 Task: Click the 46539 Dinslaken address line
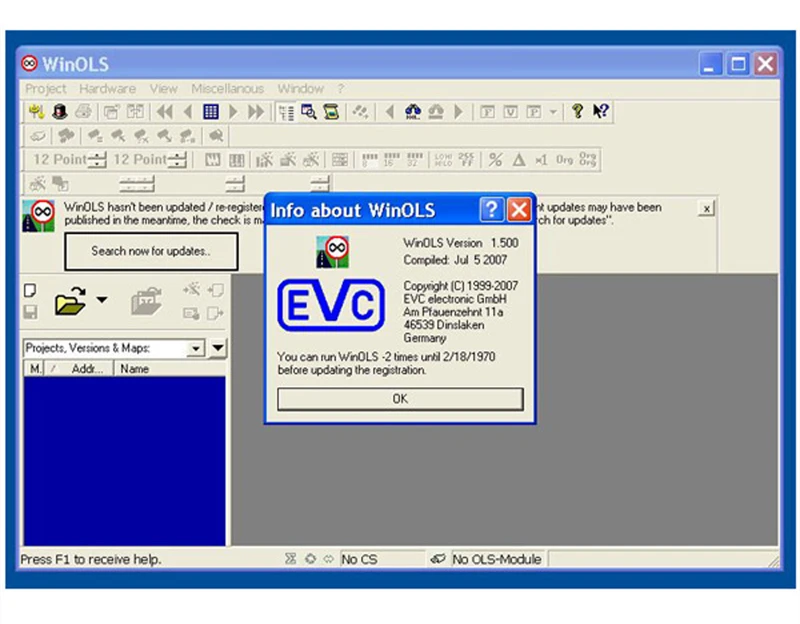pyautogui.click(x=444, y=325)
